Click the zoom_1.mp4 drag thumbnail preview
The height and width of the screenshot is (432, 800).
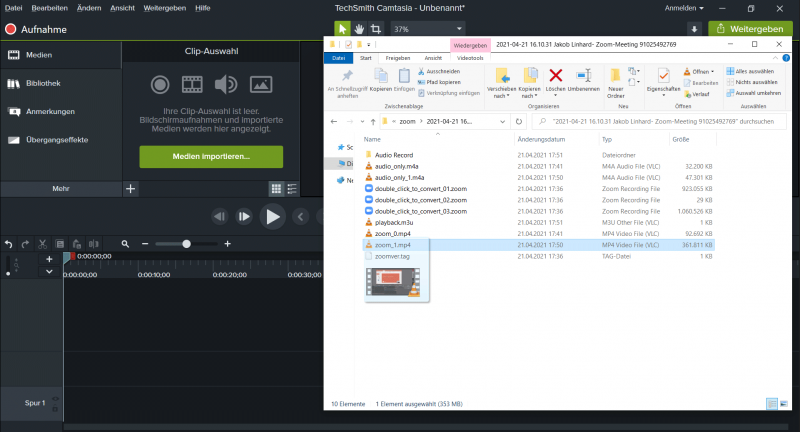[393, 282]
